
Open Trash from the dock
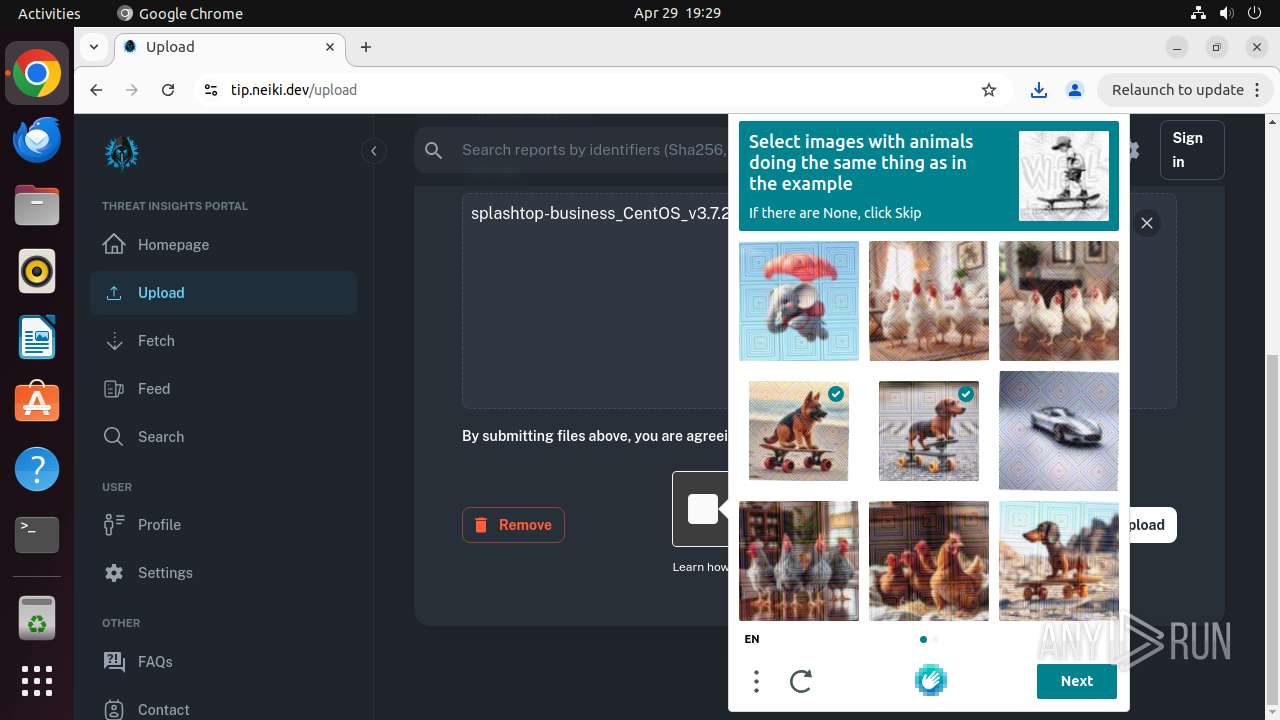(37, 617)
